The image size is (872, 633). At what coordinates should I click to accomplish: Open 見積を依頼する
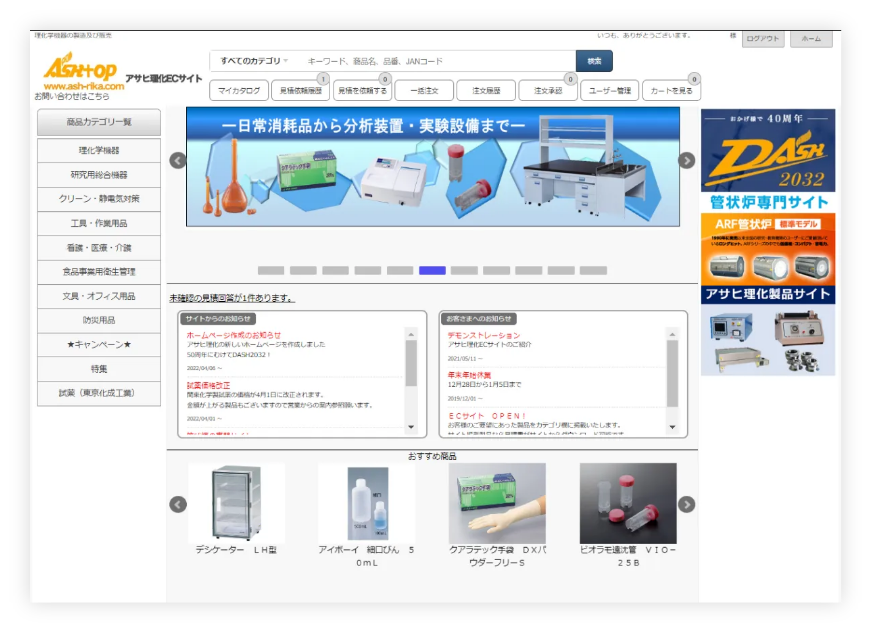363,91
